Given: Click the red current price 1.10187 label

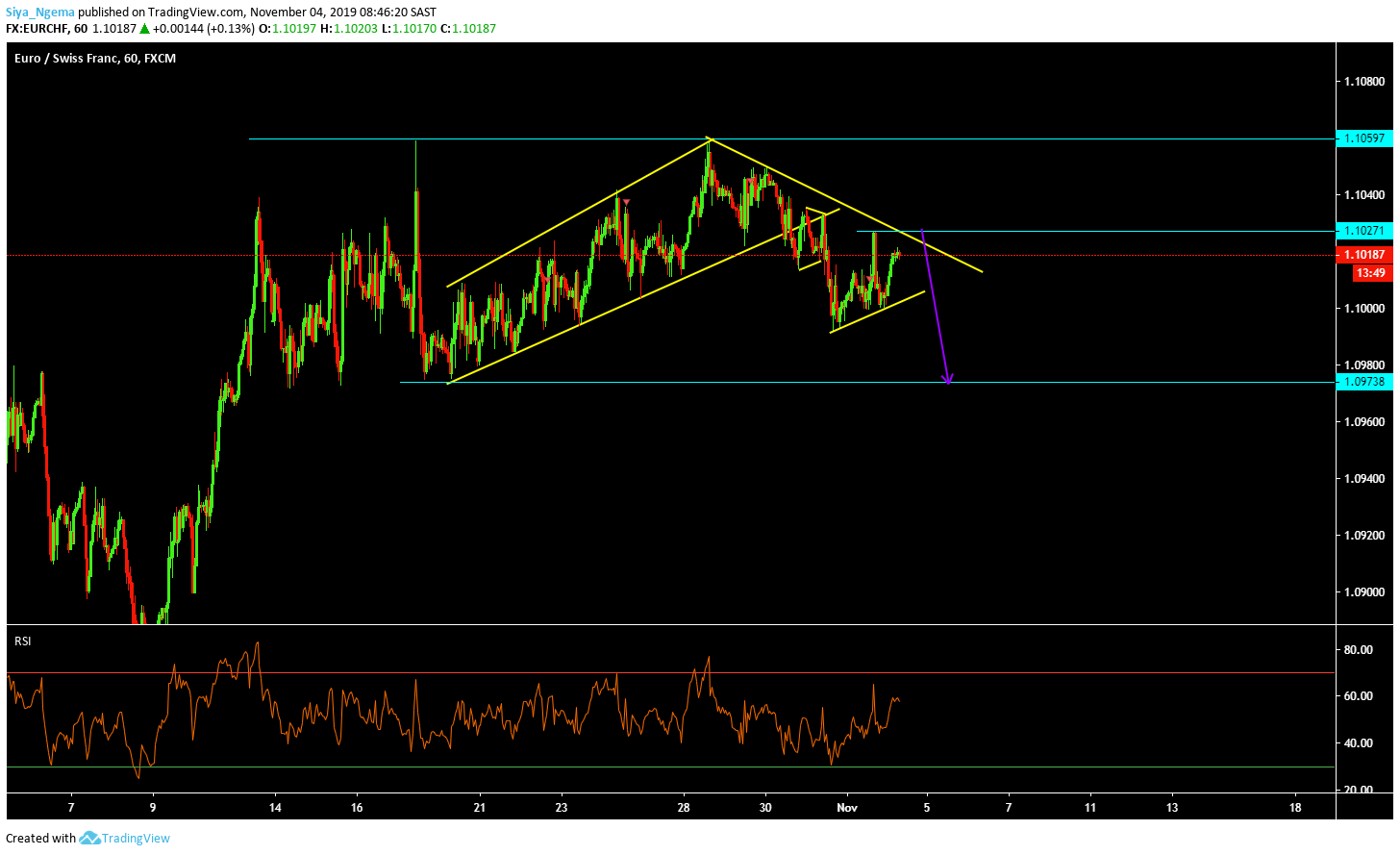Looking at the screenshot, I should coord(1364,255).
